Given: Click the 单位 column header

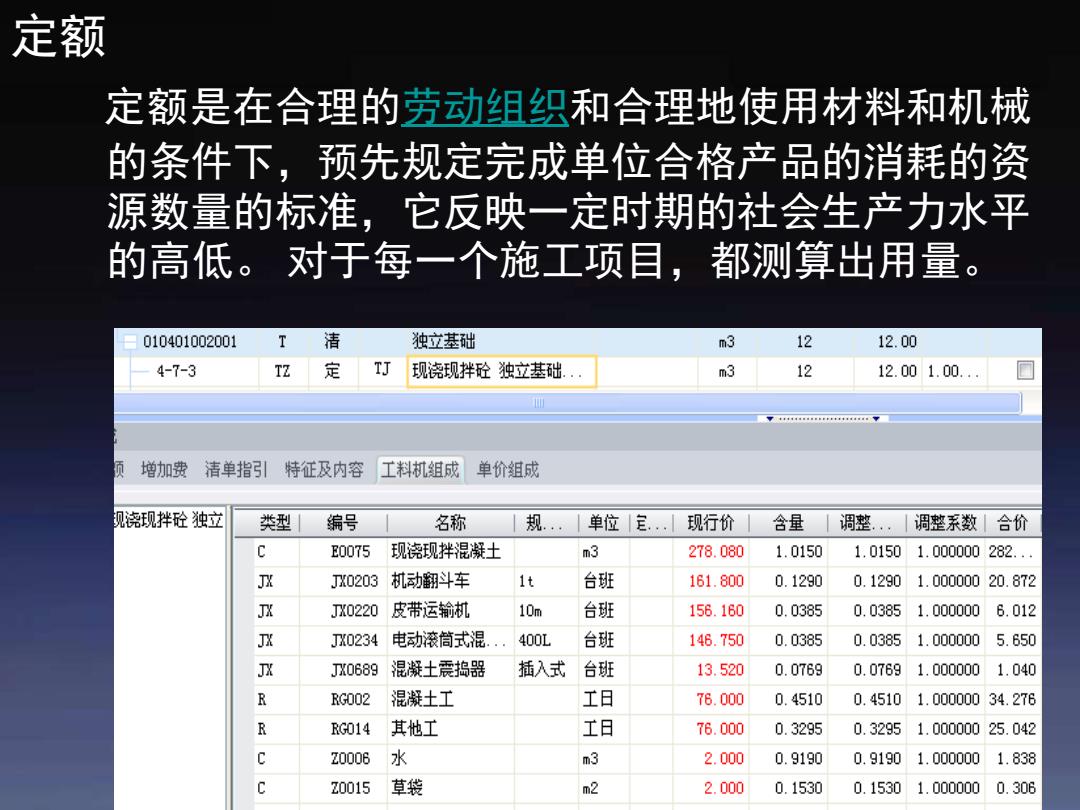Looking at the screenshot, I should coord(603,523).
